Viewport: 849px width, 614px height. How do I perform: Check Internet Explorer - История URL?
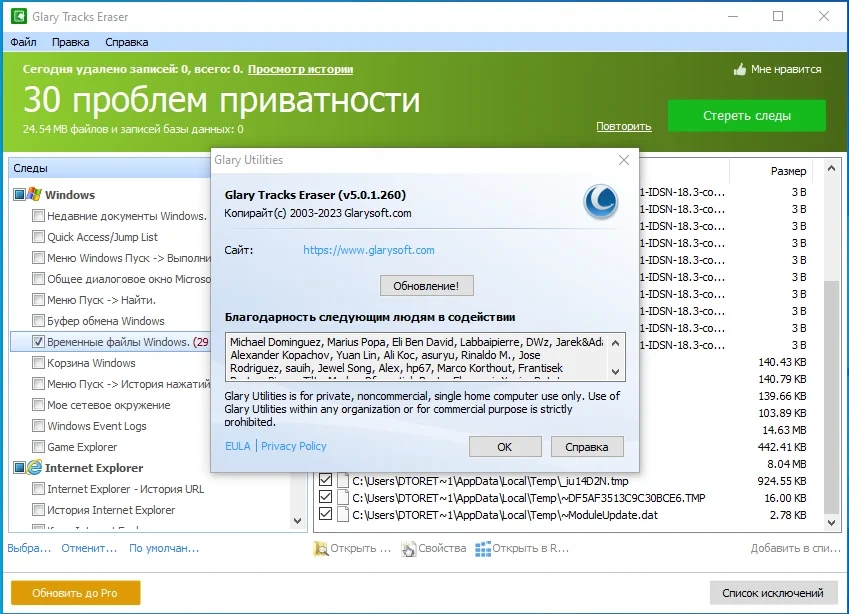(38, 488)
